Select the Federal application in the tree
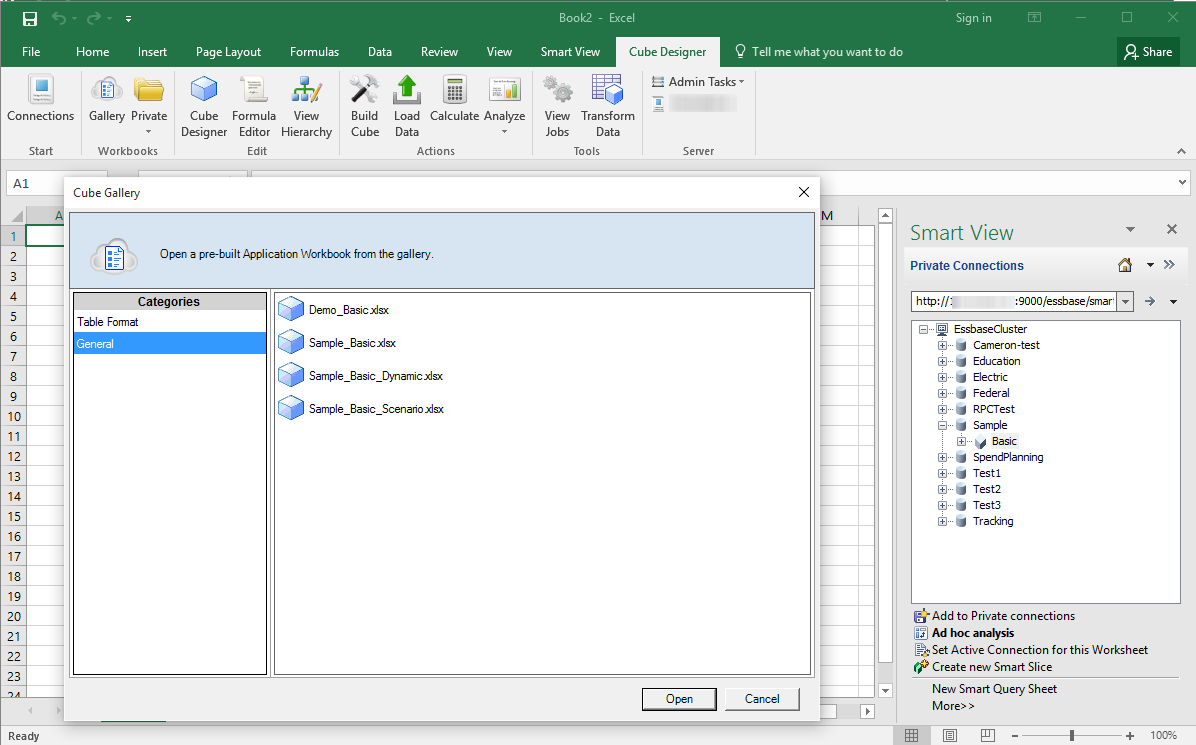Image resolution: width=1196 pixels, height=745 pixels. click(x=991, y=393)
